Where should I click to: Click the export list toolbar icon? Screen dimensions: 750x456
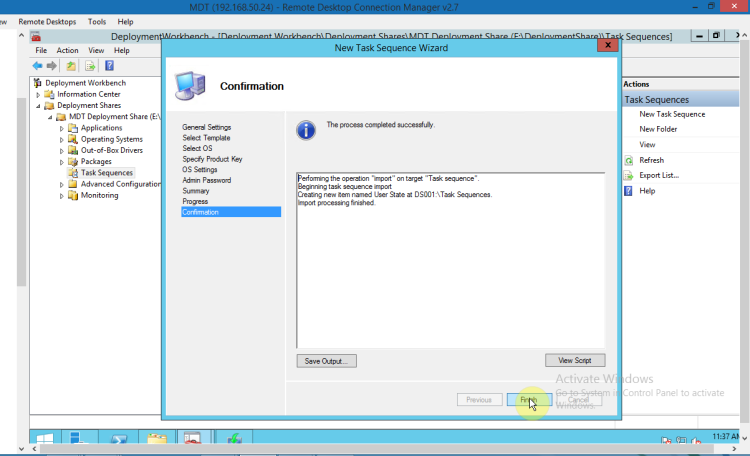90,66
